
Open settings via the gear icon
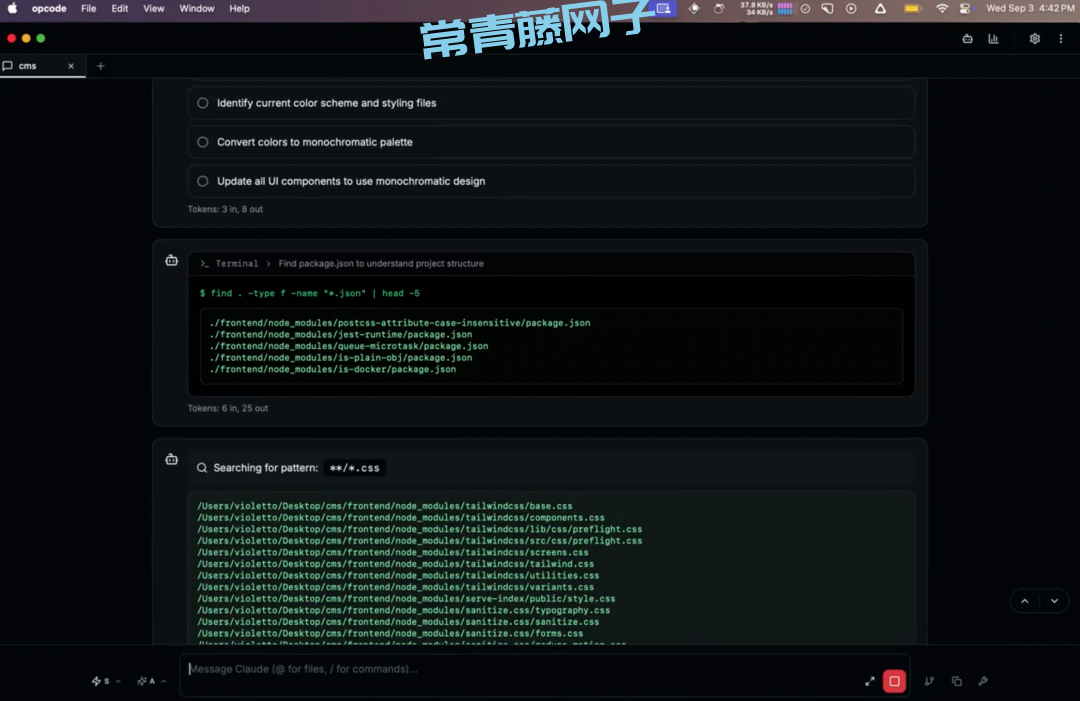click(1035, 39)
